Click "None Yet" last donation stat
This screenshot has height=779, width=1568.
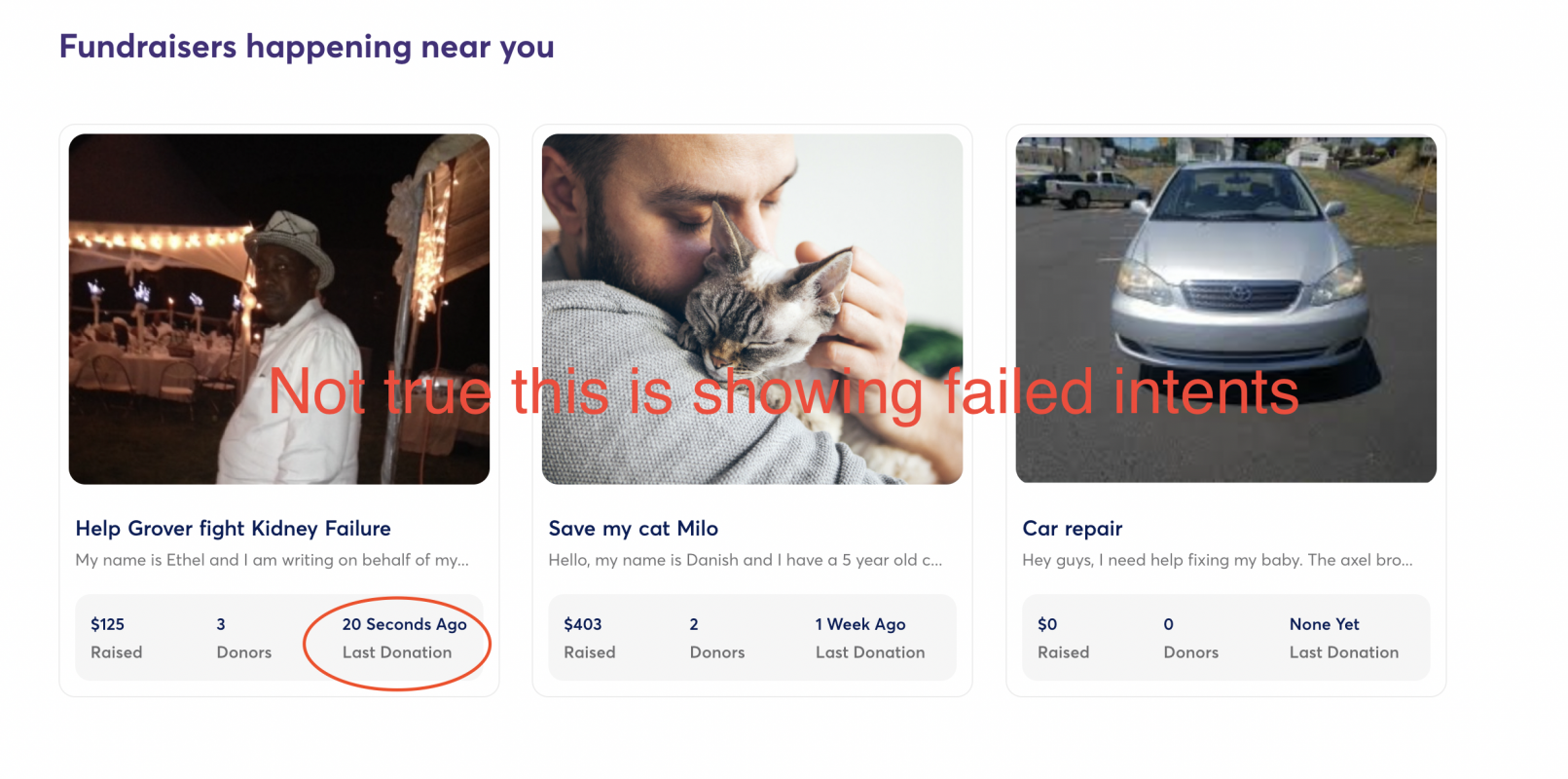tap(1343, 638)
